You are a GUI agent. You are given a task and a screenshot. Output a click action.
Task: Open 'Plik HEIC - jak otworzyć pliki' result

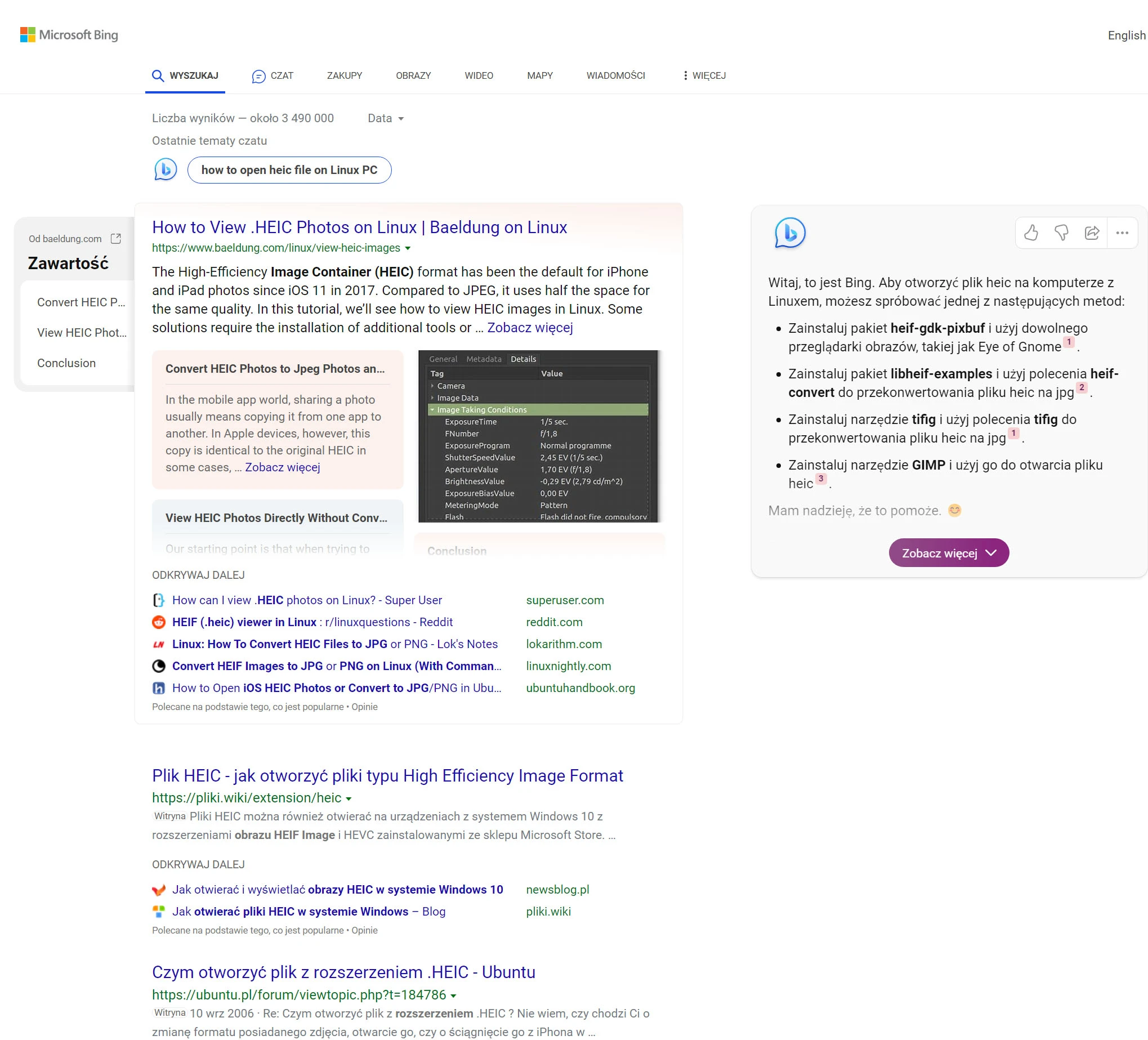click(387, 776)
